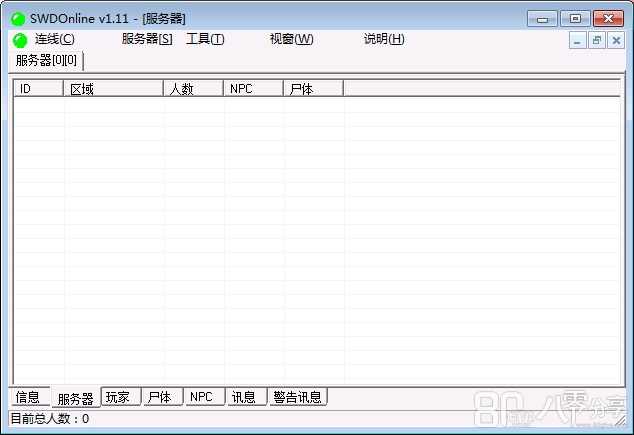Switch to the 服务器 bottom tab
This screenshot has height=435, width=634.
[x=76, y=398]
